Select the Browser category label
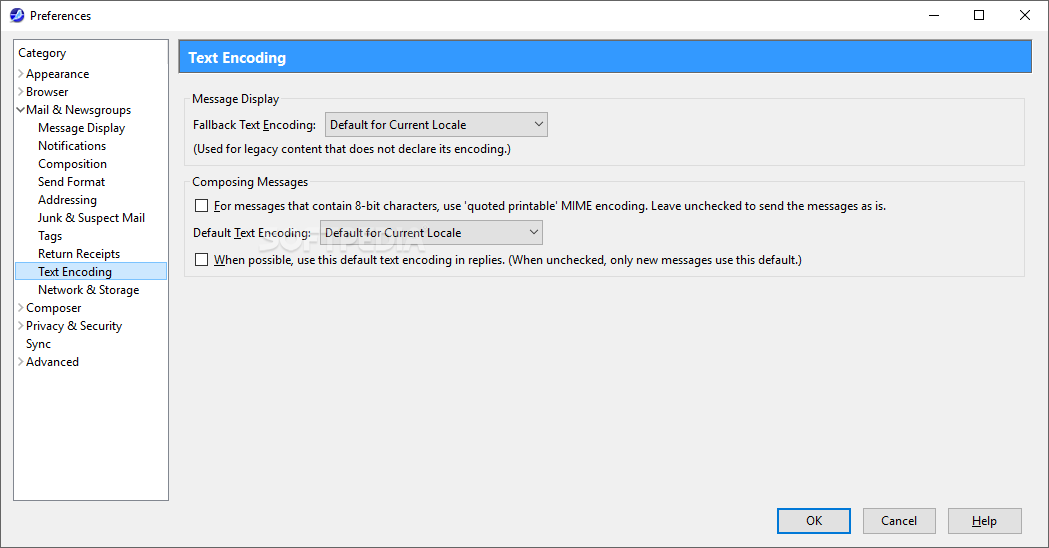 coord(47,92)
